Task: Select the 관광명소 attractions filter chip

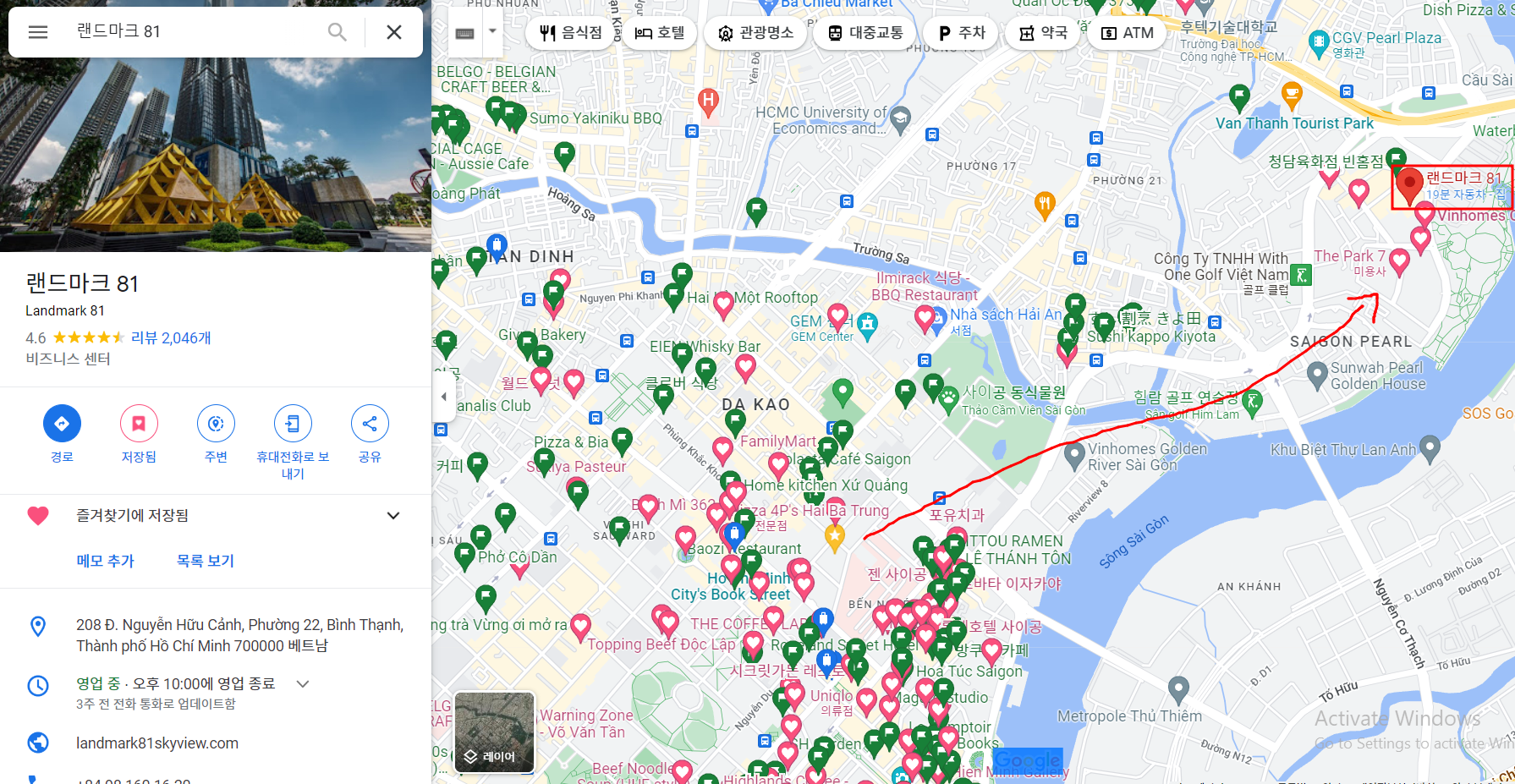Action: pyautogui.click(x=755, y=33)
